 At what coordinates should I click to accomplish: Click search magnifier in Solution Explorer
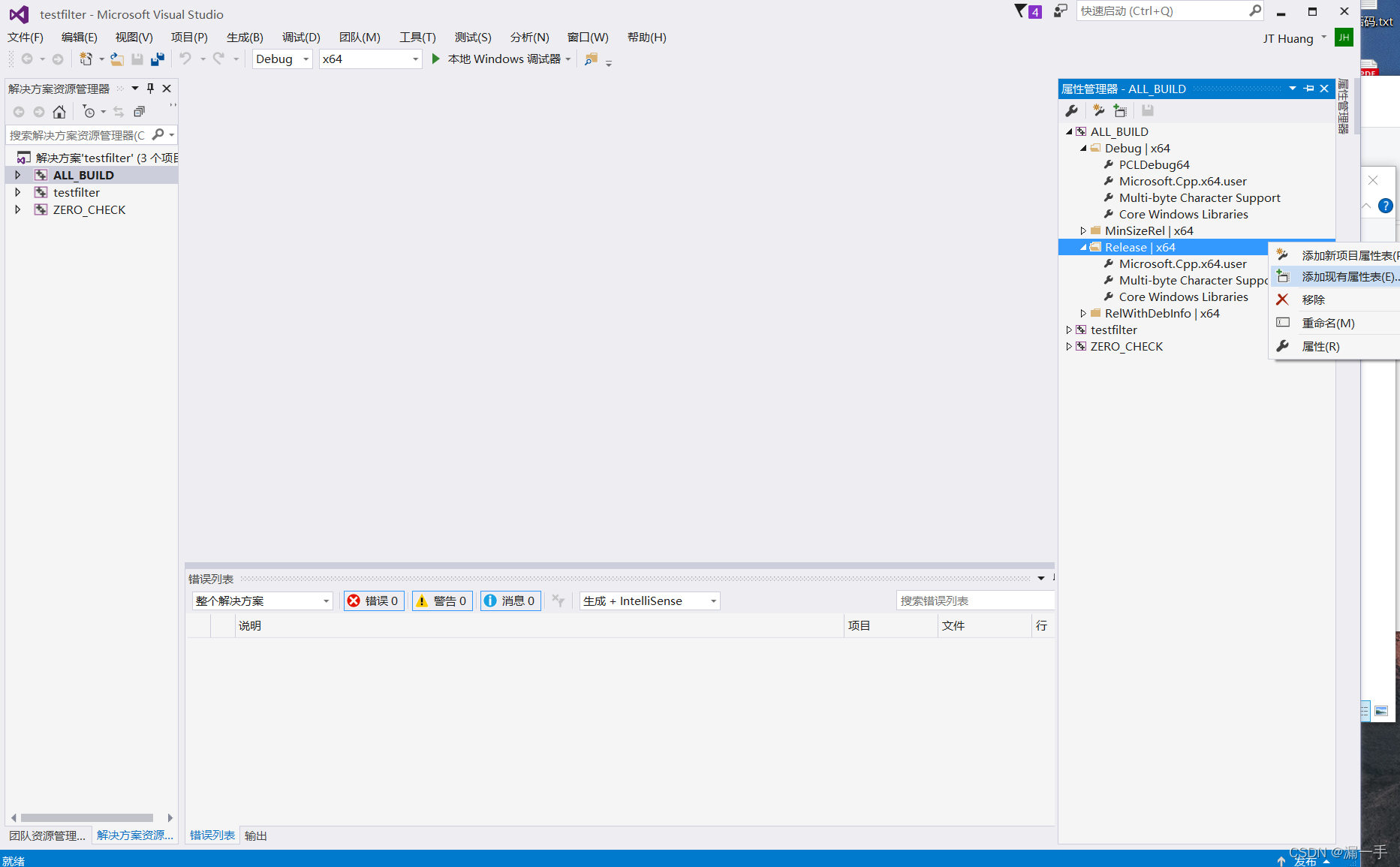click(158, 134)
